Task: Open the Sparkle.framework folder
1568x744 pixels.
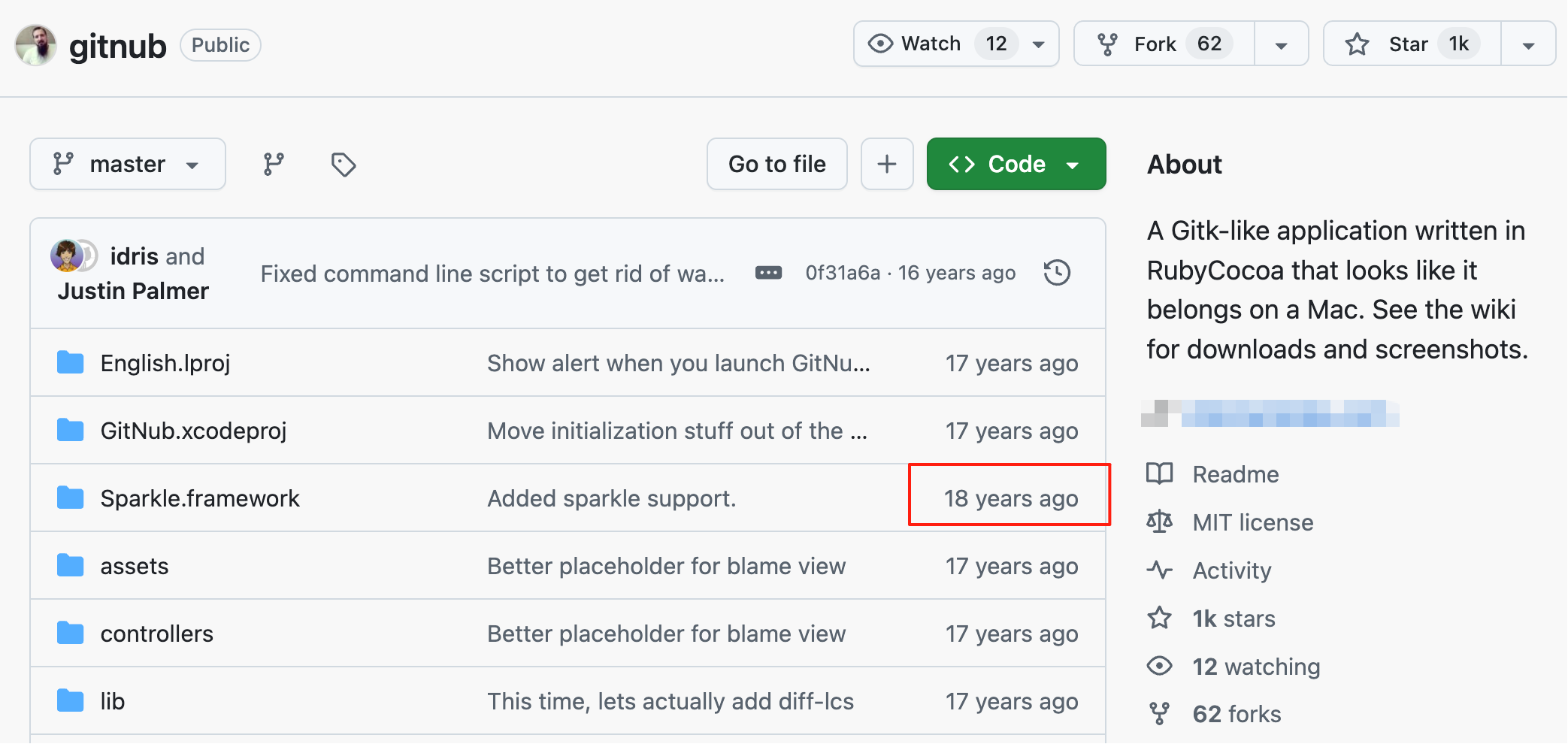Action: [200, 498]
